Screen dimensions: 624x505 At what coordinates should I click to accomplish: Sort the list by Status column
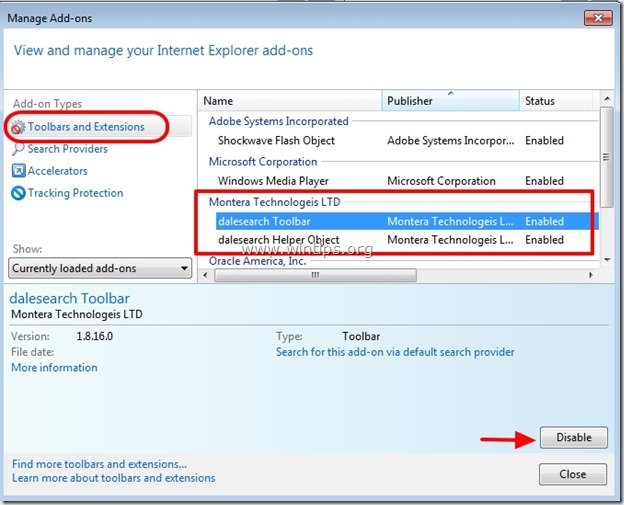[555, 101]
